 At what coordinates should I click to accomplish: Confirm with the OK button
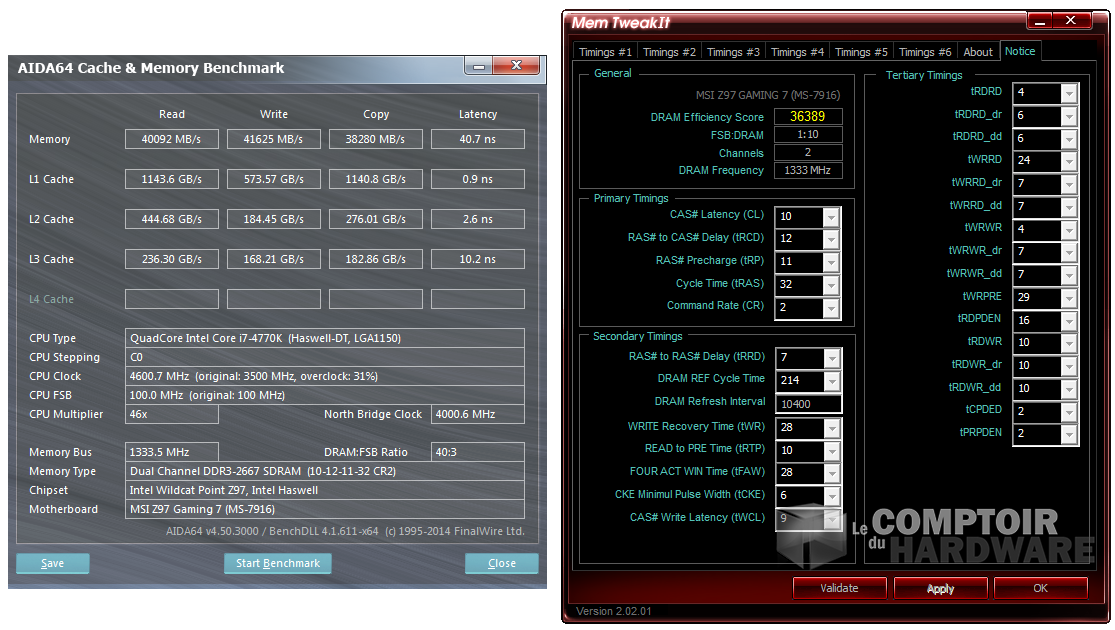pyautogui.click(x=1040, y=588)
